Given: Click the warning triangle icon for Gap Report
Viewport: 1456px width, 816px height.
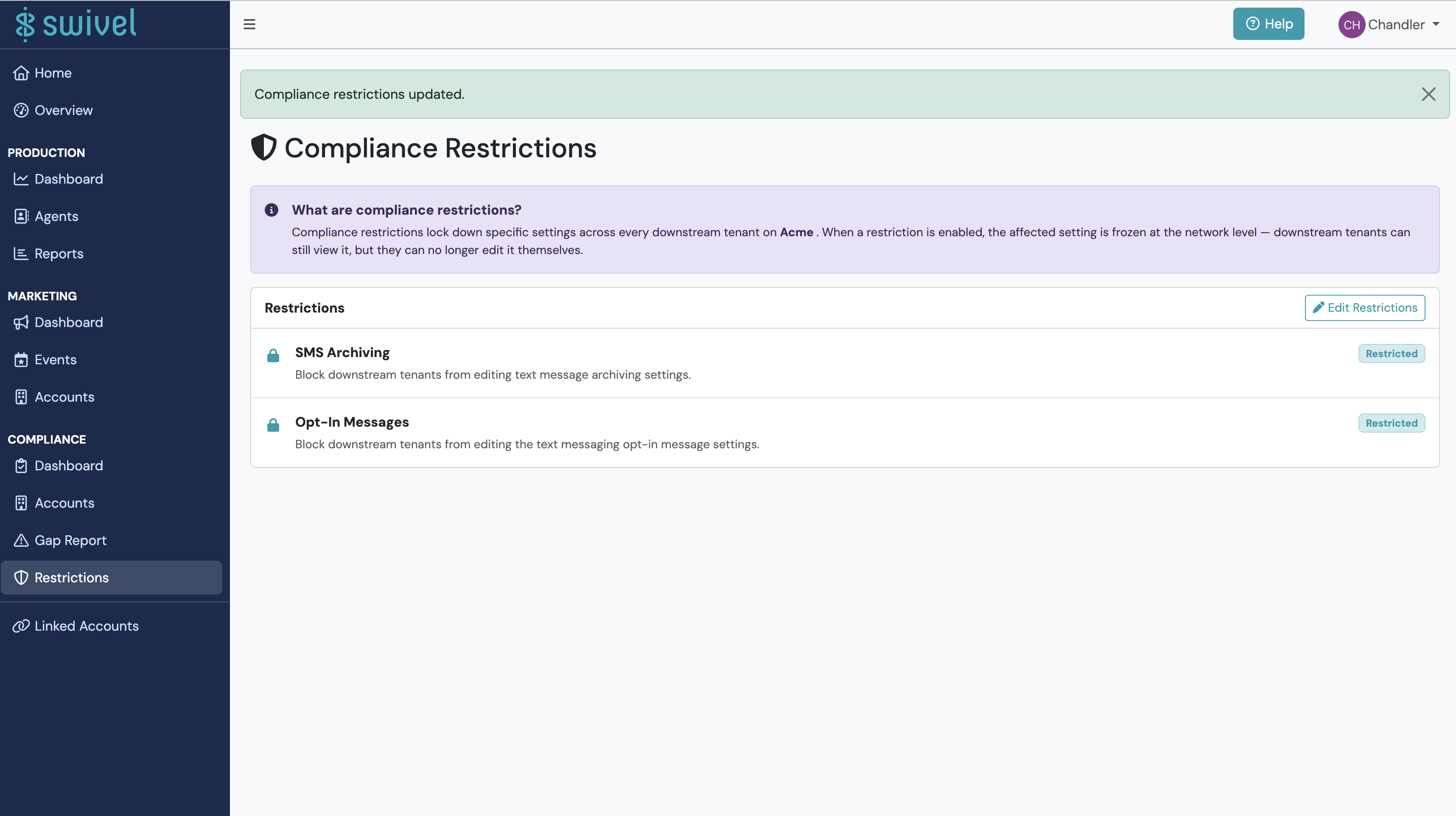Looking at the screenshot, I should (21, 540).
